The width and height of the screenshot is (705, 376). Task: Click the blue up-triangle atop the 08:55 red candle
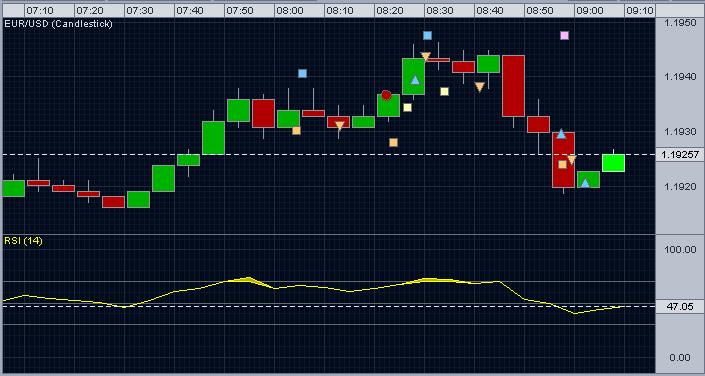[561, 134]
